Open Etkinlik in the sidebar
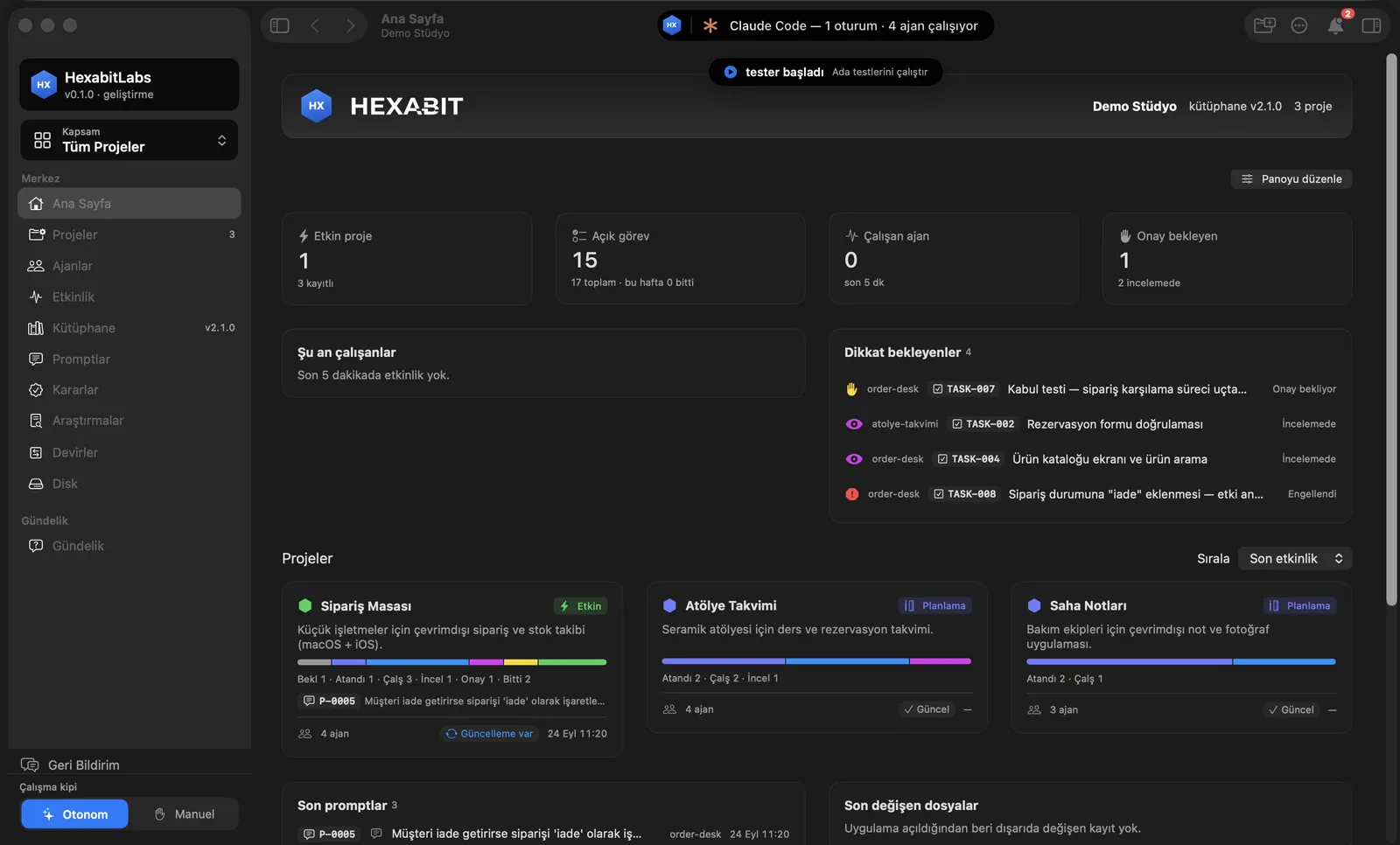Image resolution: width=1400 pixels, height=845 pixels. click(x=129, y=297)
